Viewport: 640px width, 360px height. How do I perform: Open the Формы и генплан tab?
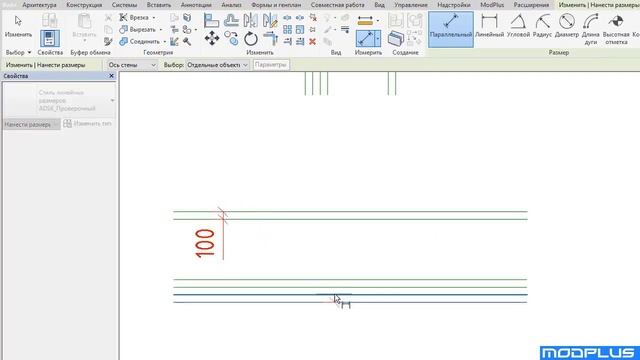pos(276,5)
